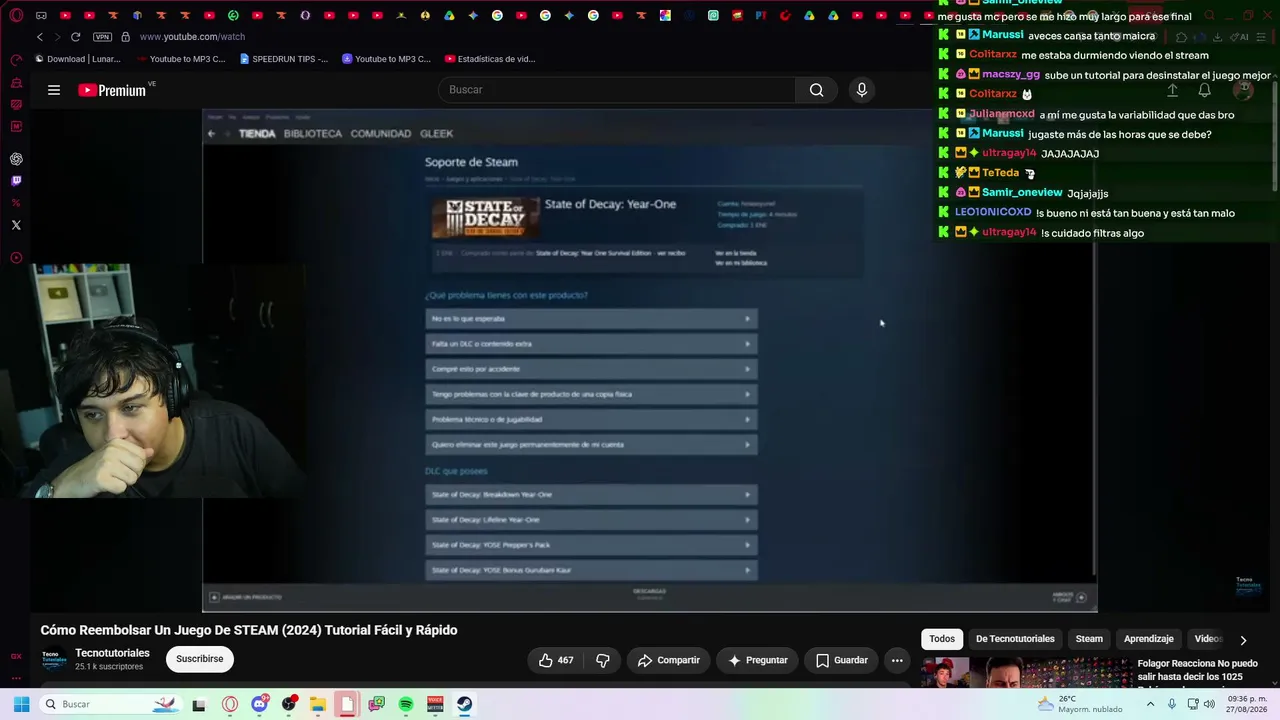Open the 'Folagor Reacciona' recommended video thumbnail
This screenshot has height=720, width=1280.
pyautogui.click(x=1025, y=674)
